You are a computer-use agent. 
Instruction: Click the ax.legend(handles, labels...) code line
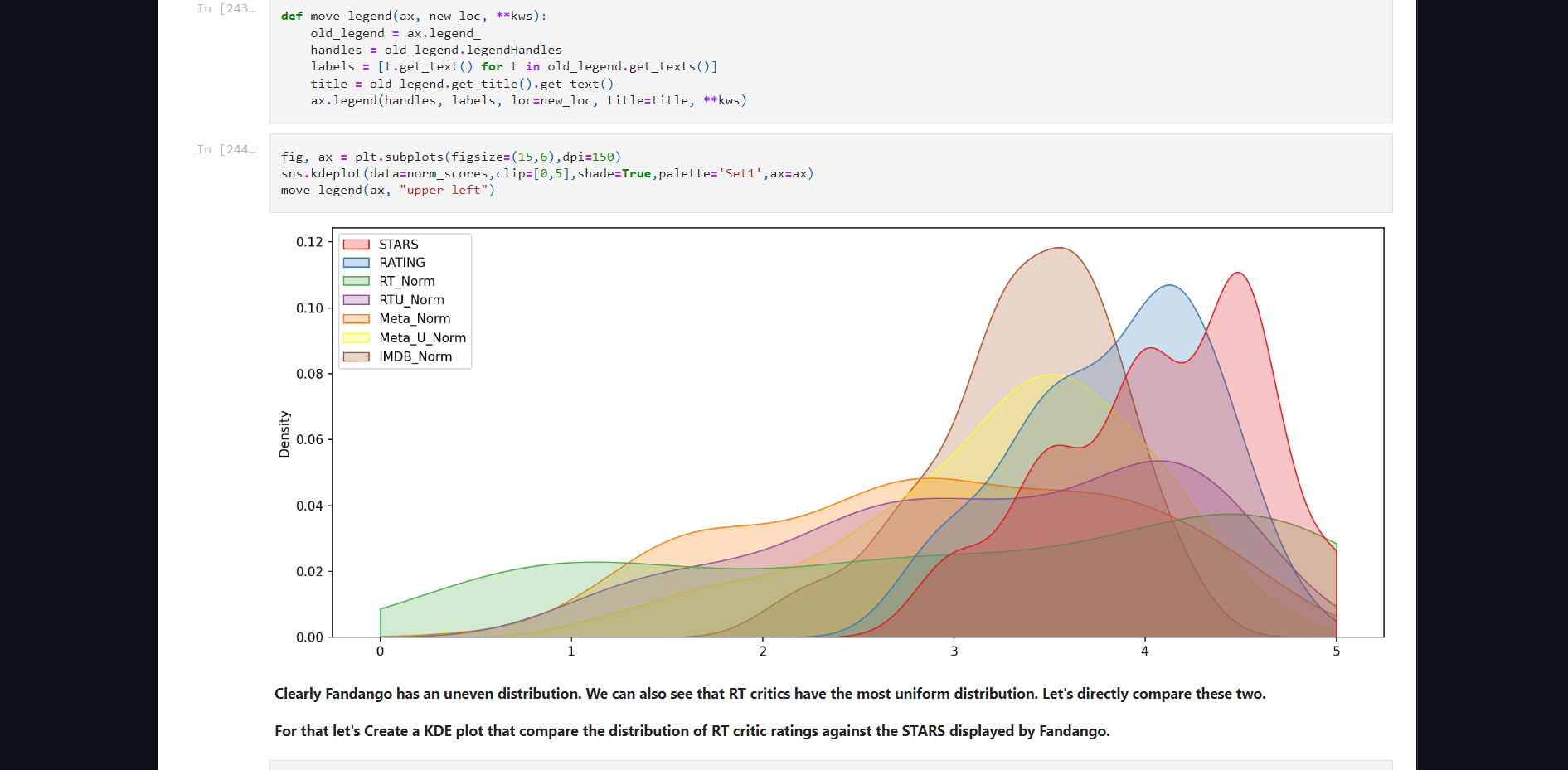[x=528, y=101]
